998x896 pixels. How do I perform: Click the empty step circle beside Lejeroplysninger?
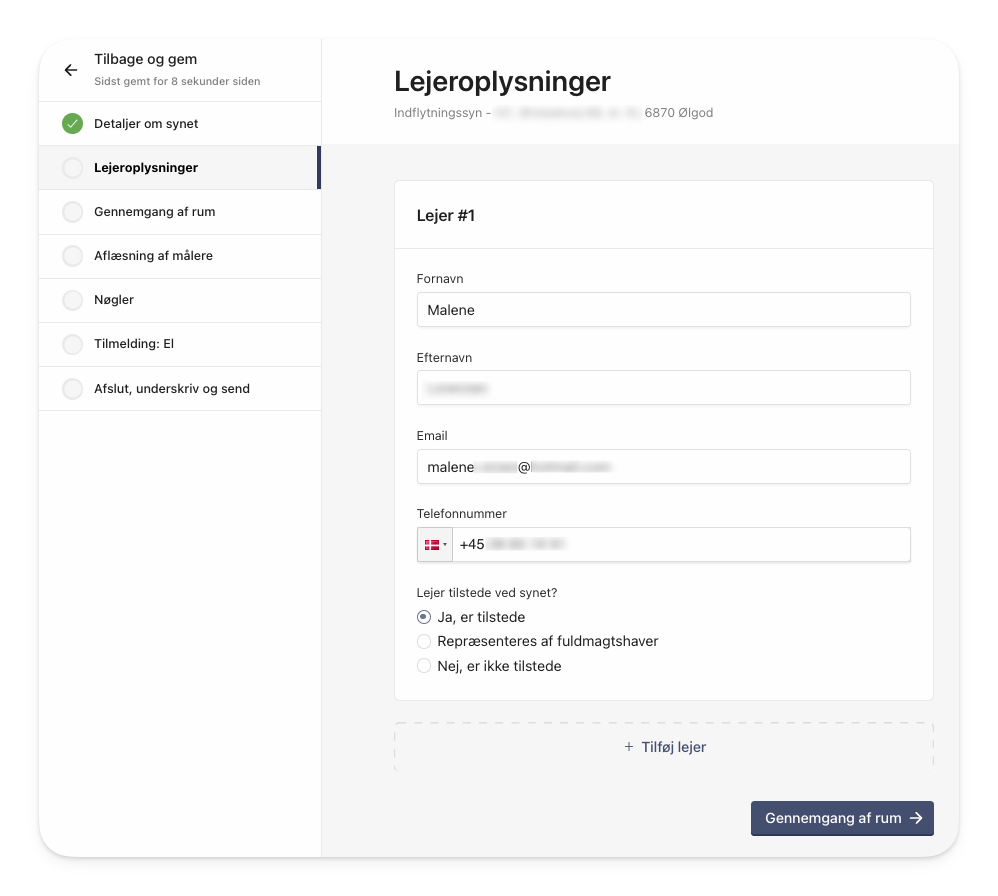(x=73, y=168)
